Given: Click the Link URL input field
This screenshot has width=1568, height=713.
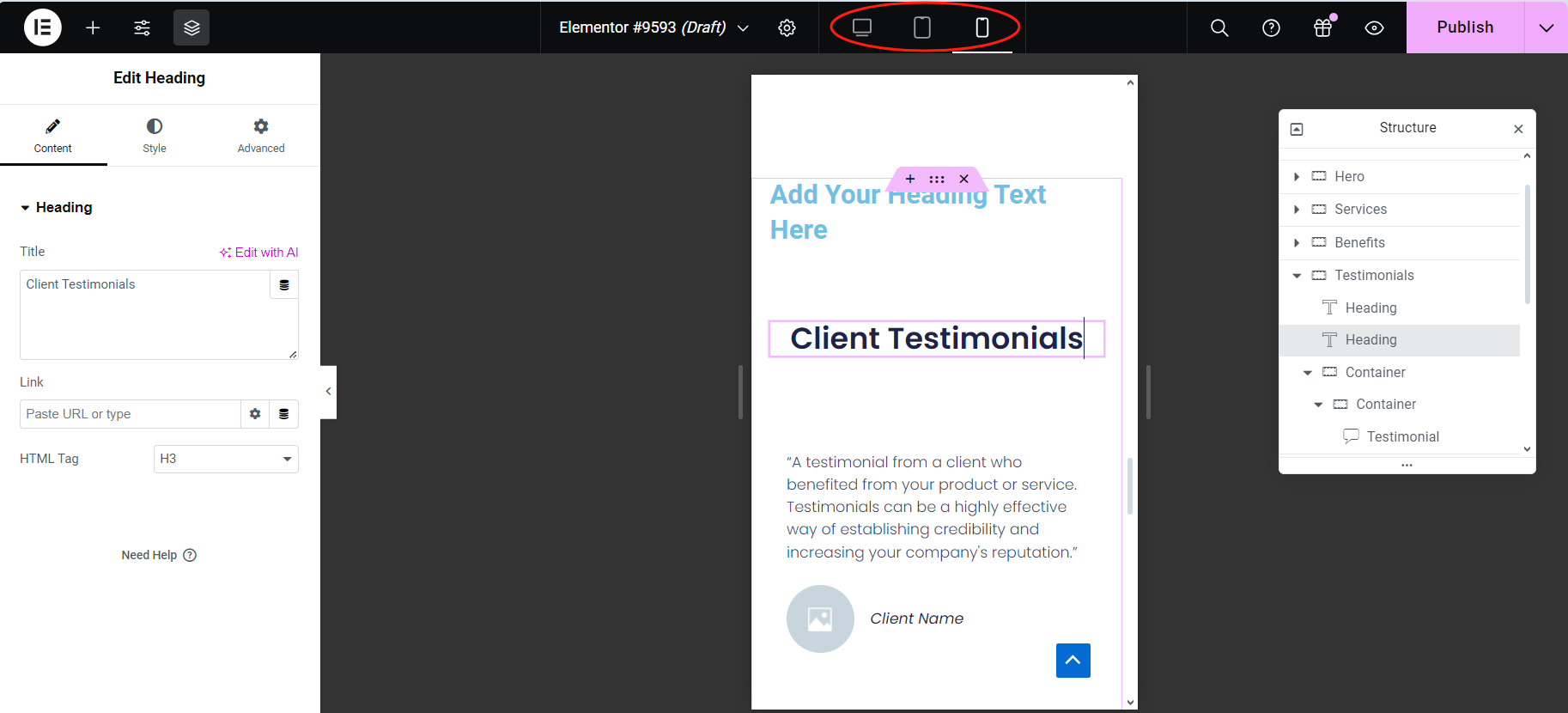Looking at the screenshot, I should click(130, 414).
